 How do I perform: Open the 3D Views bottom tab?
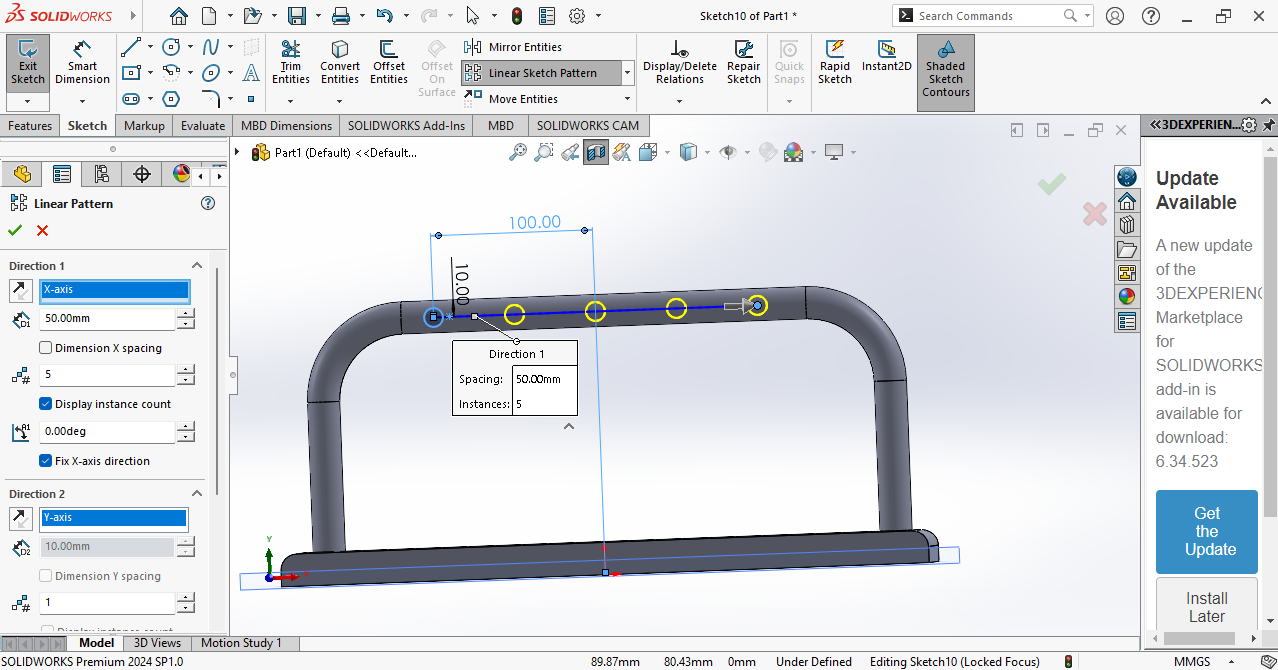157,643
